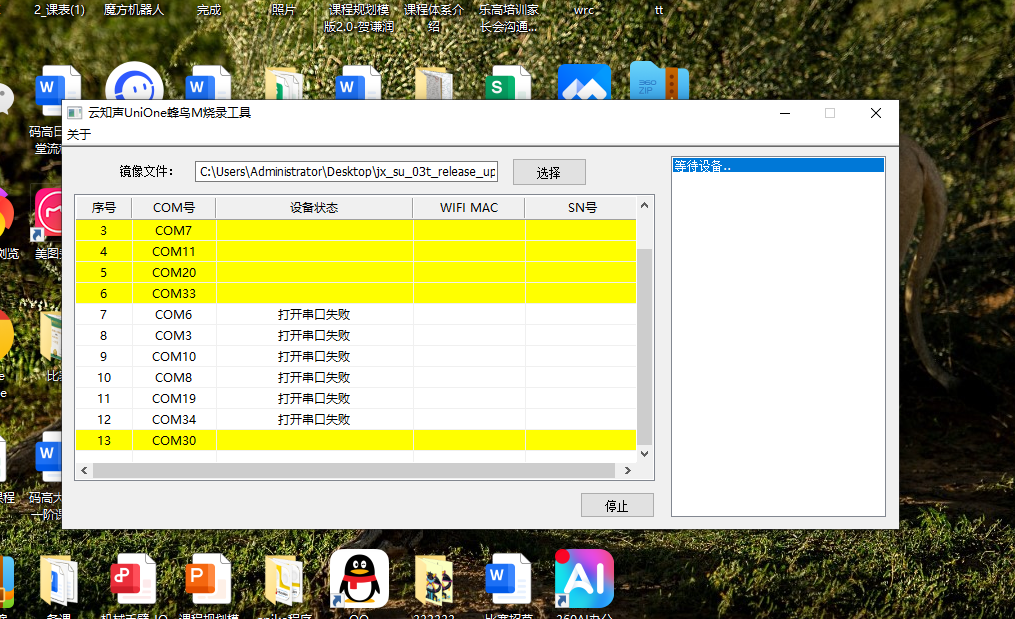The width and height of the screenshot is (1015, 619).
Task: Select the 360 ZIP archive desktop icon
Action: coord(659,84)
